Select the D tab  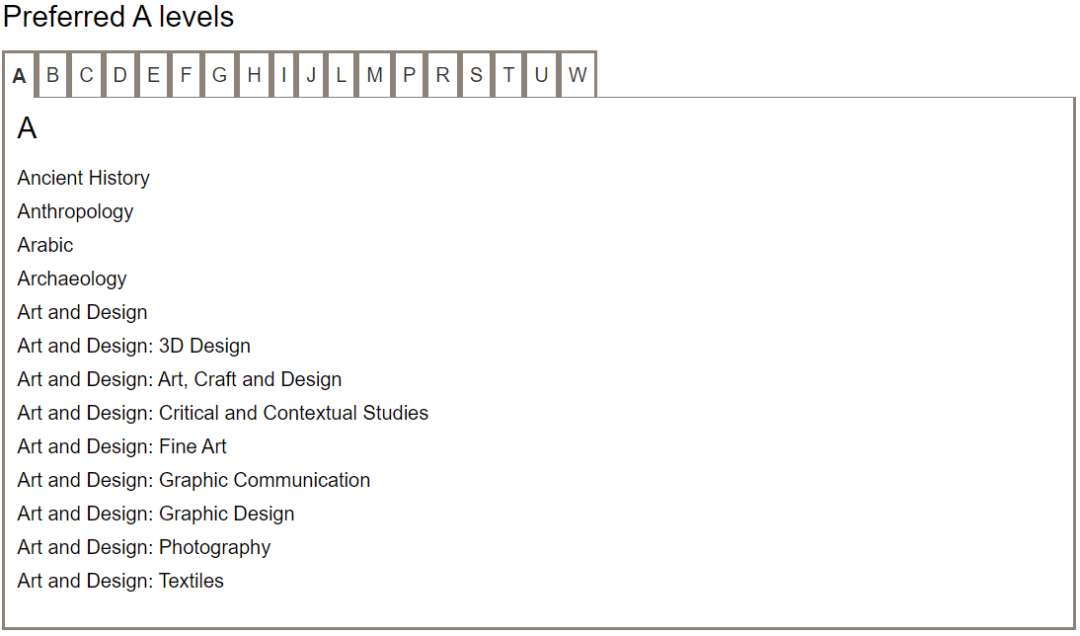click(x=120, y=75)
